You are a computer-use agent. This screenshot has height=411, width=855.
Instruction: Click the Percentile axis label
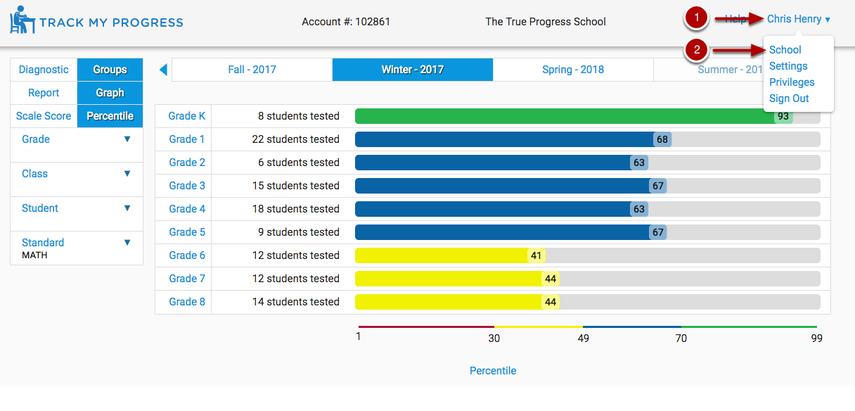(493, 371)
